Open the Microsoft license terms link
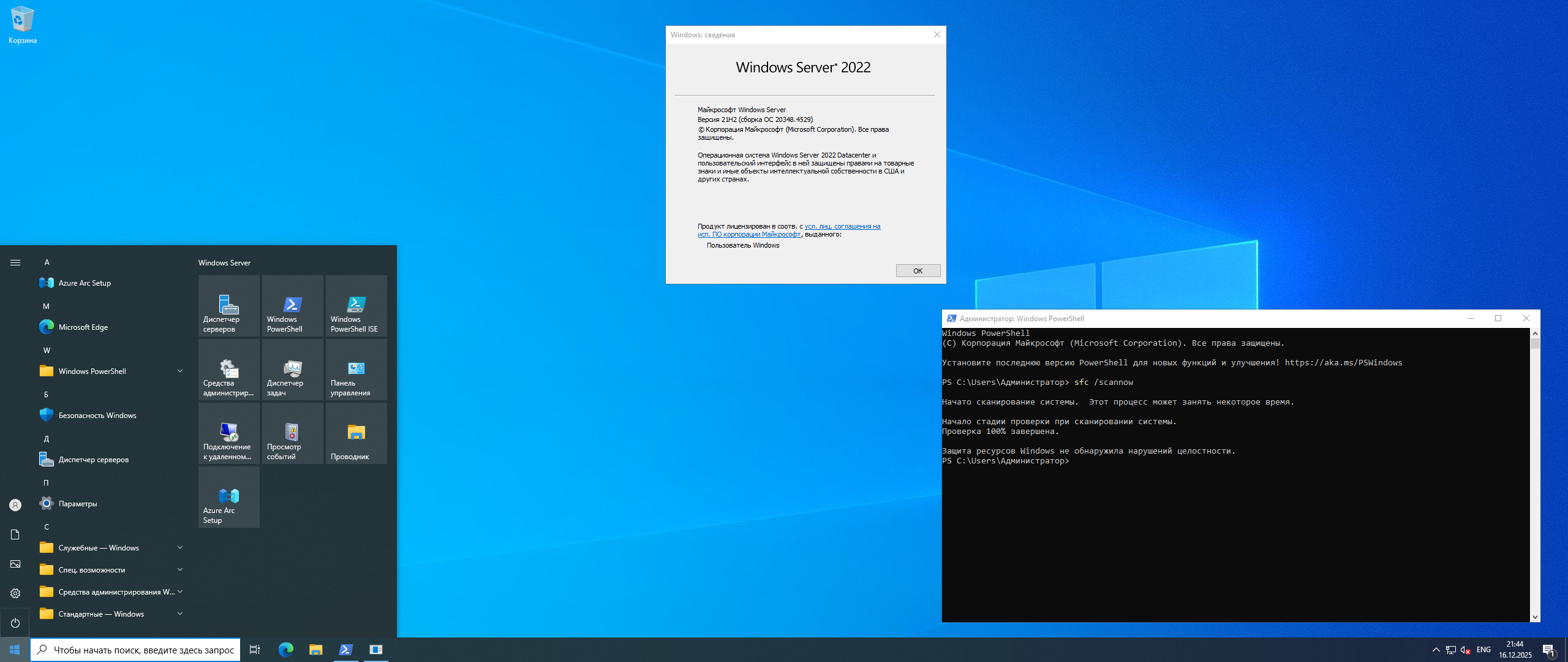 tap(842, 227)
